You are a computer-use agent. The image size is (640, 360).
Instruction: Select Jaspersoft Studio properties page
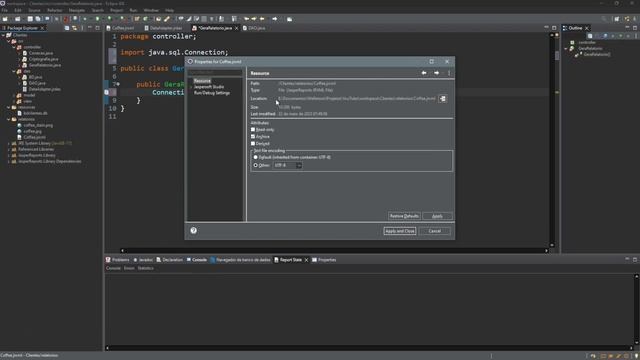[209, 87]
